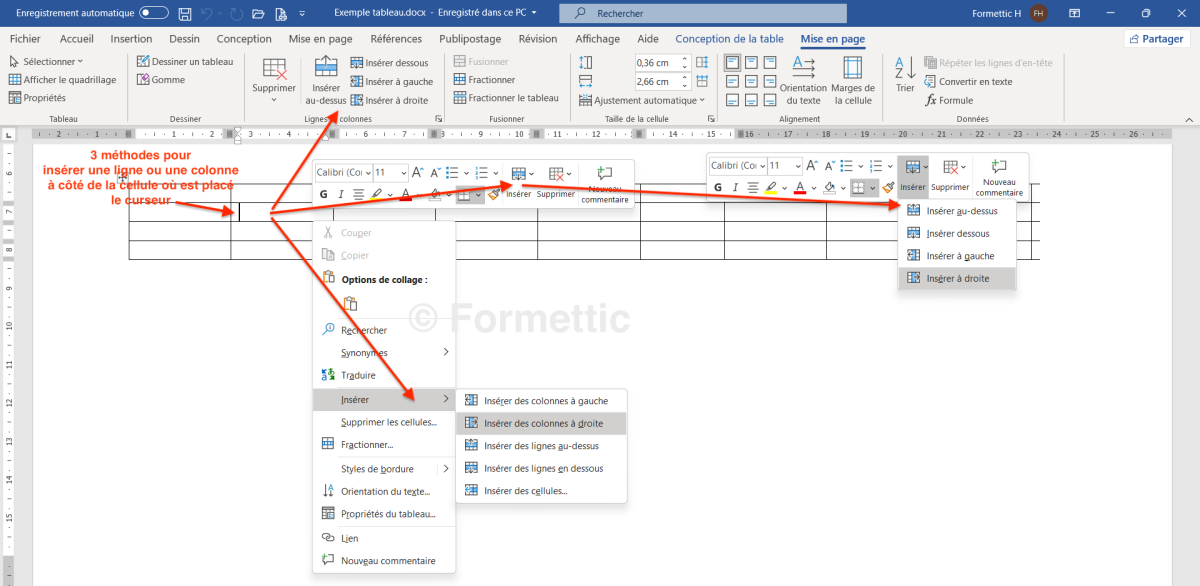Click the font color red A button
The image size is (1200, 586).
click(x=404, y=194)
